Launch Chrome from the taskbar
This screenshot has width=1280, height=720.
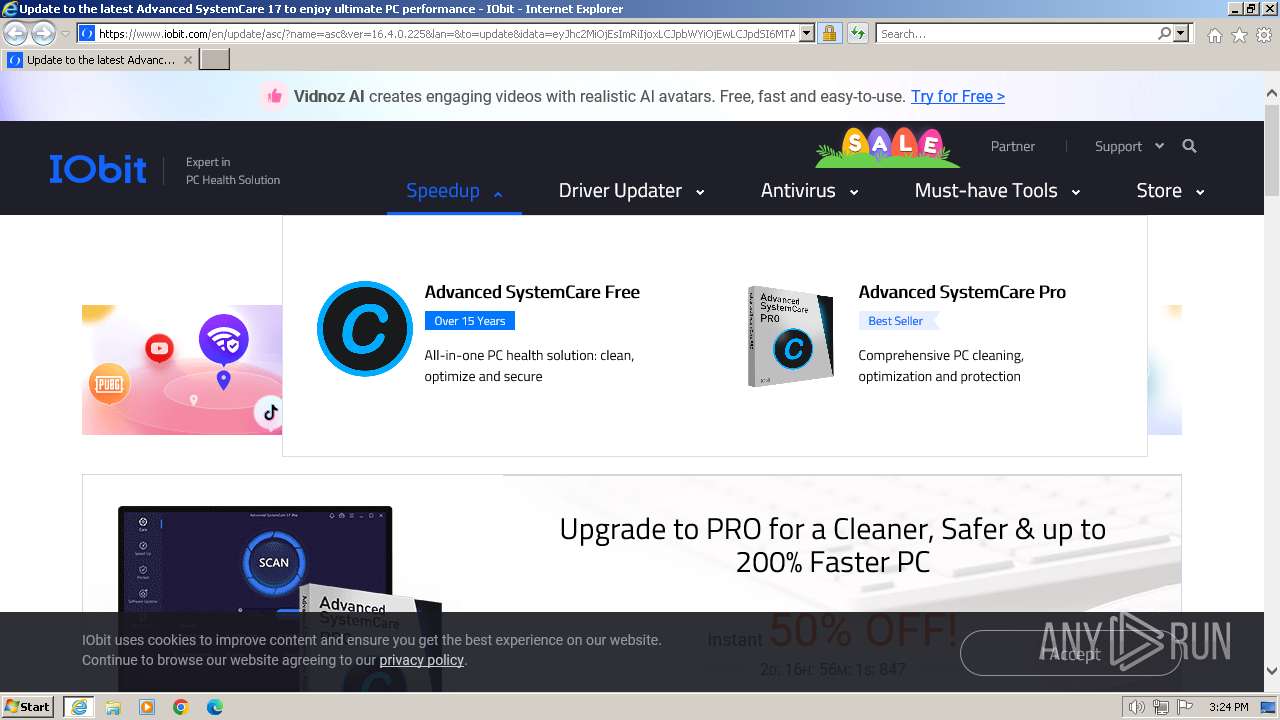coord(181,707)
